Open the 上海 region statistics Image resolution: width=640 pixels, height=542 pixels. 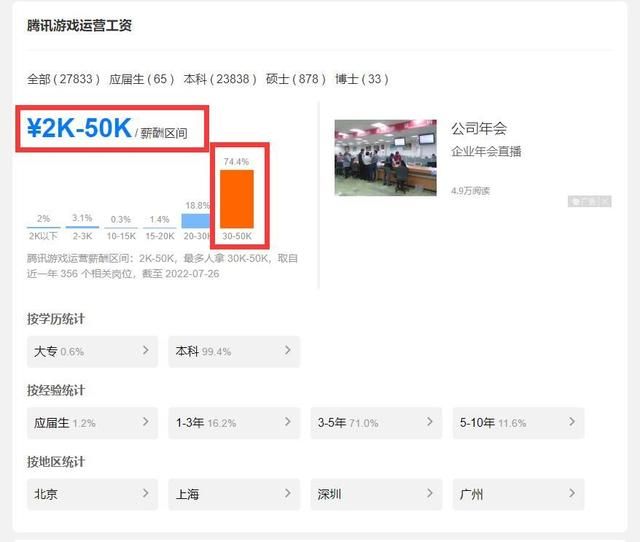tap(234, 494)
